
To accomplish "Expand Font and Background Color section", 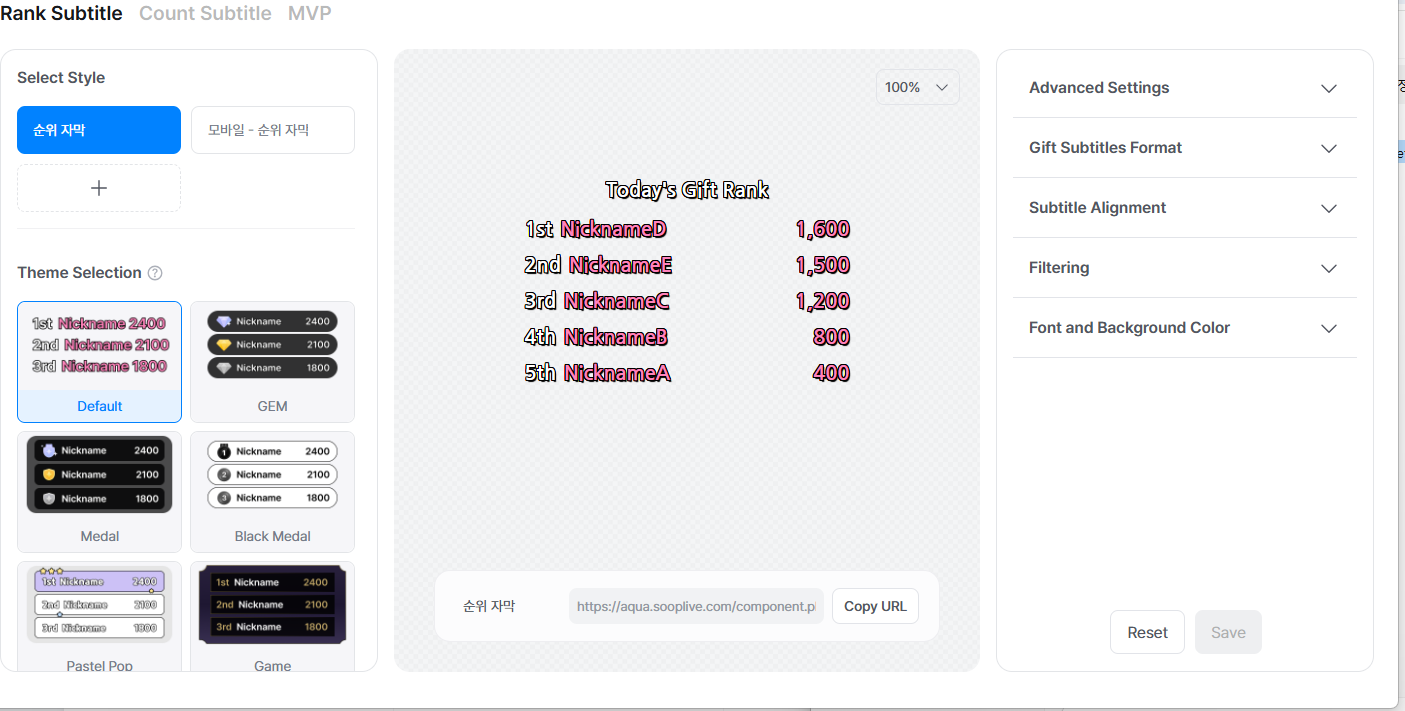I will pyautogui.click(x=1184, y=328).
